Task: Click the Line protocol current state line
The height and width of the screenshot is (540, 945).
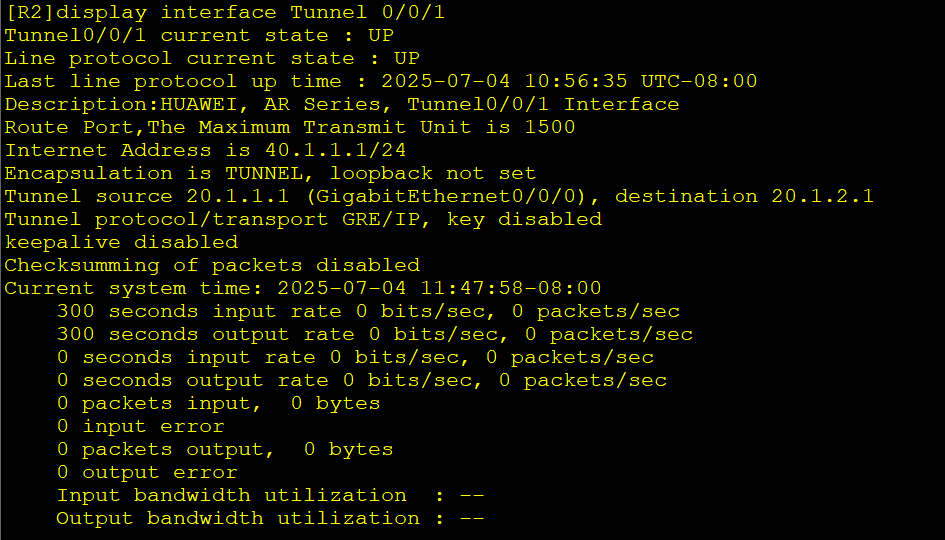Action: point(212,58)
